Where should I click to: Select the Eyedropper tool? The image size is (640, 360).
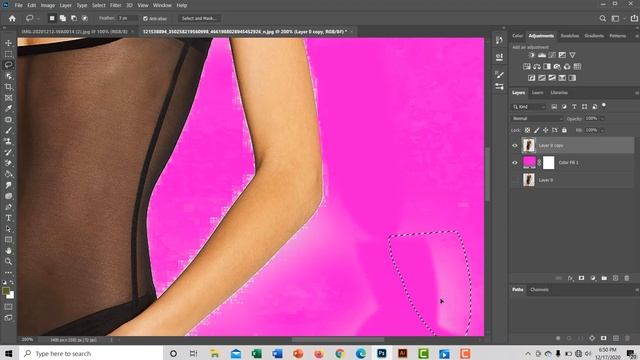coord(8,109)
